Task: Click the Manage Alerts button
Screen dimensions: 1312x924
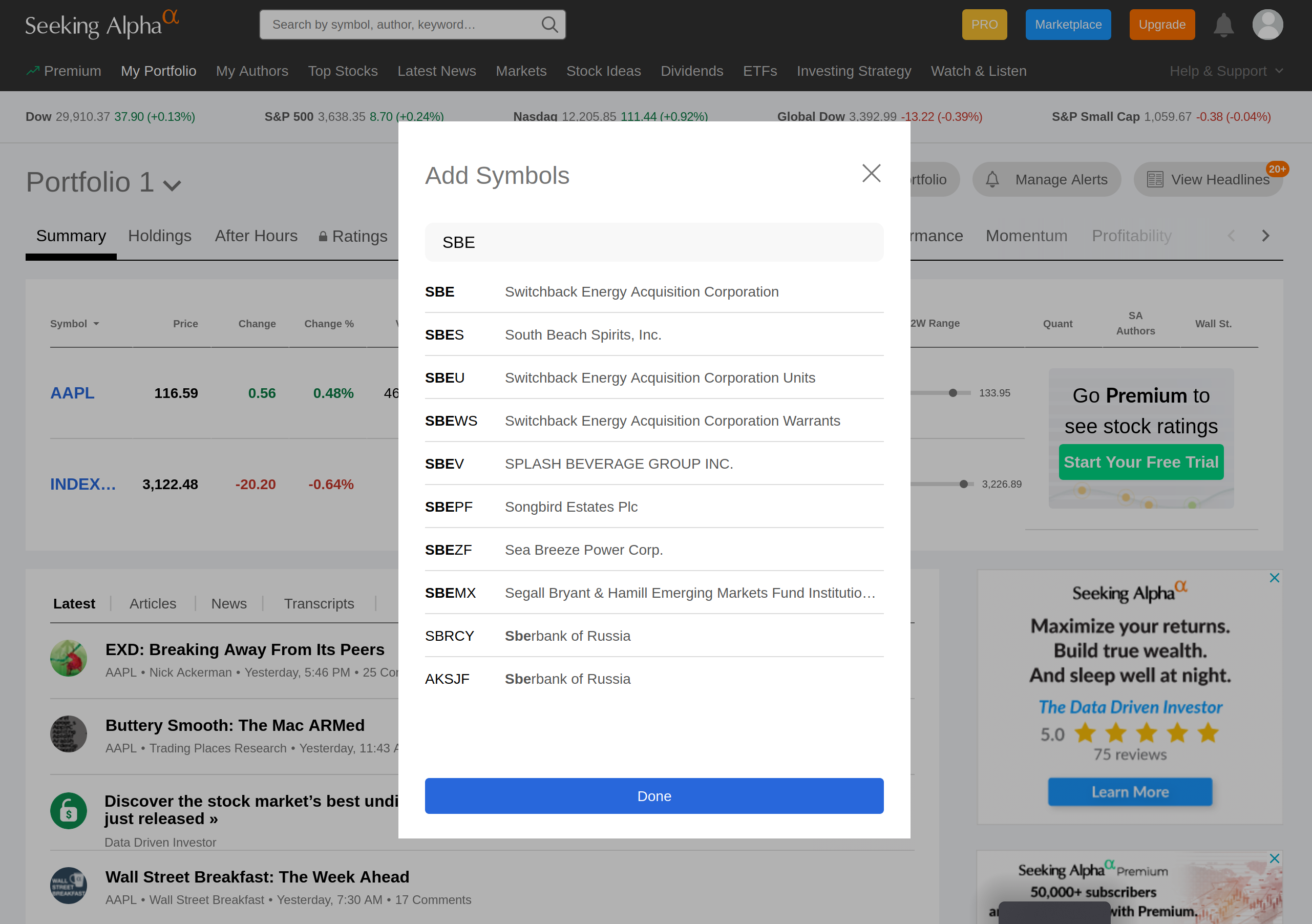Action: pos(1046,179)
